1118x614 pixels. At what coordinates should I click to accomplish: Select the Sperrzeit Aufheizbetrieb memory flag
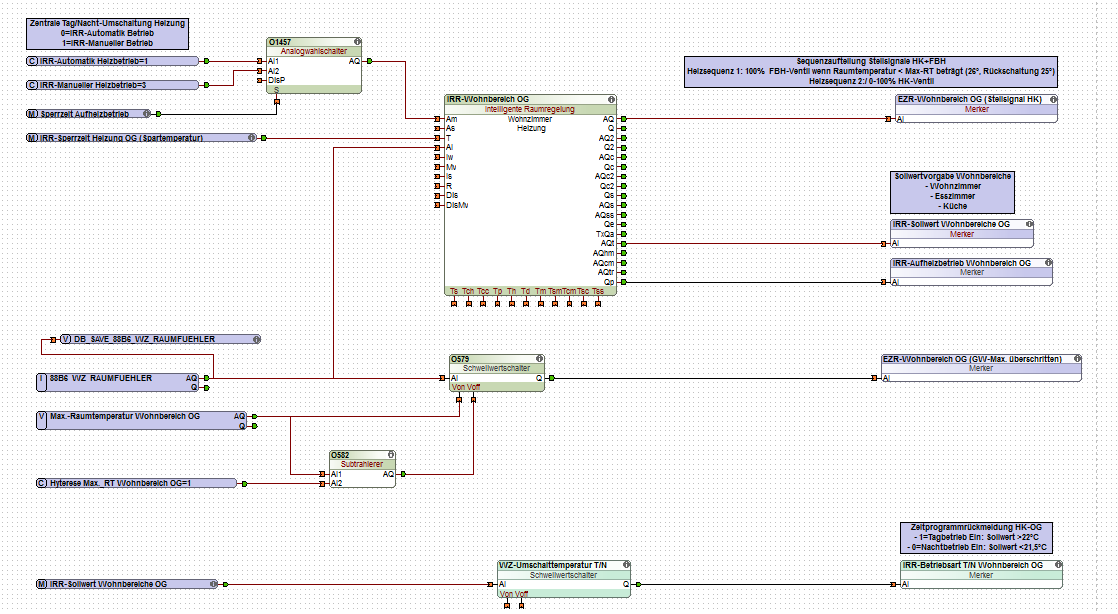pyautogui.click(x=89, y=113)
